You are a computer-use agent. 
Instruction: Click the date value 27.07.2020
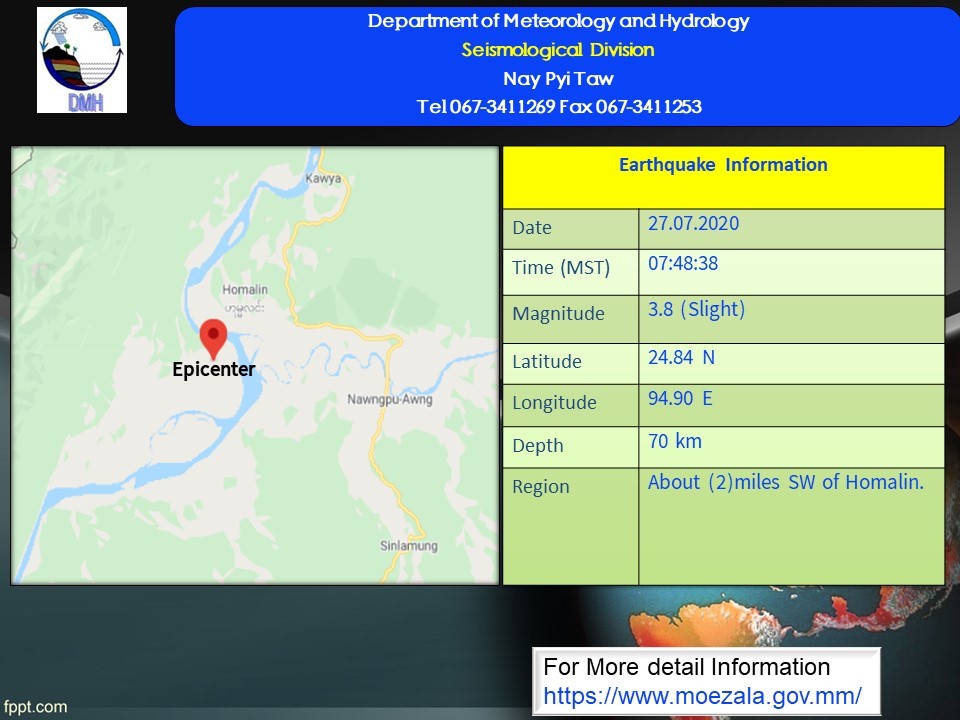[693, 223]
